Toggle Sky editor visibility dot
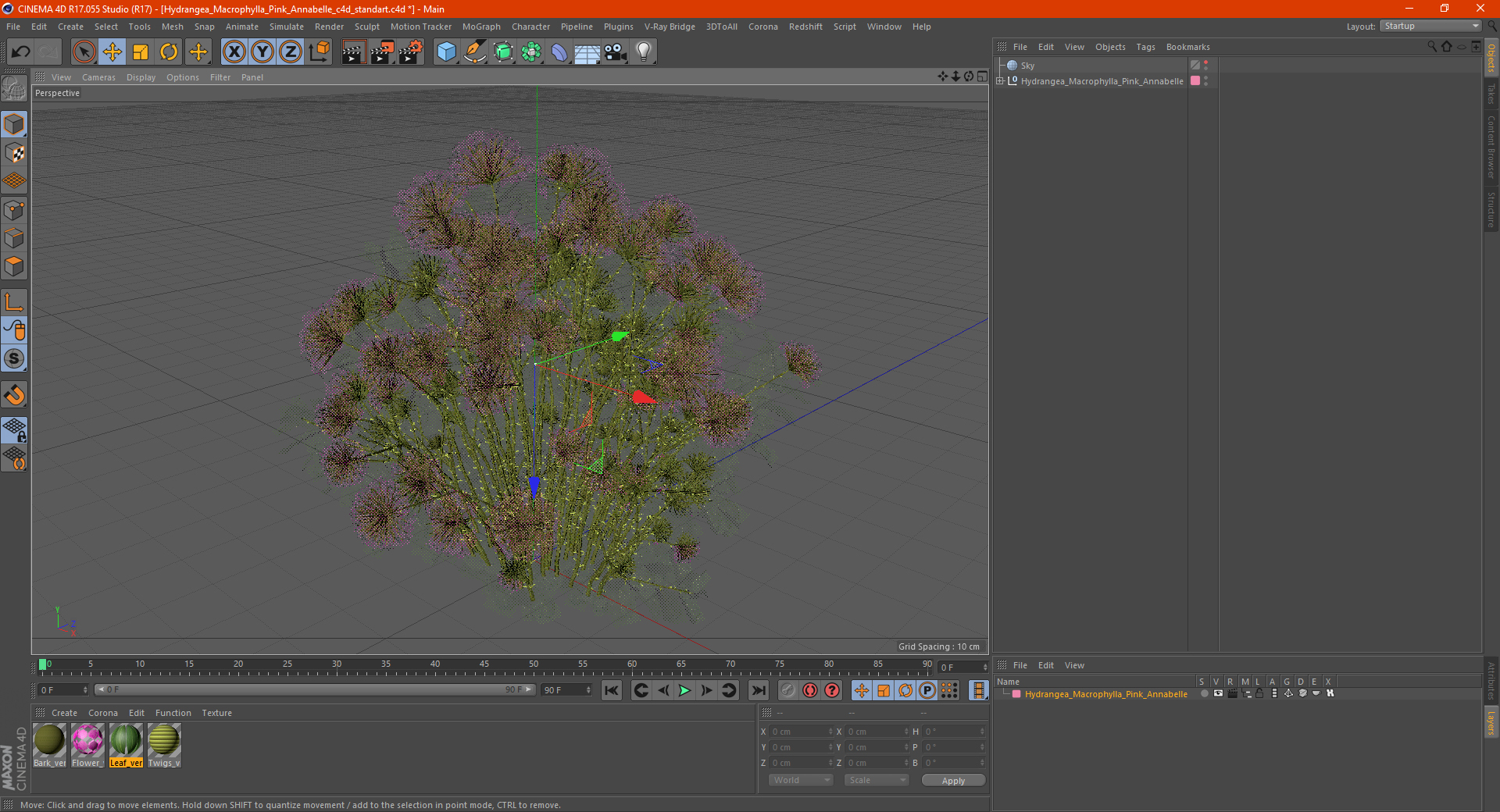This screenshot has width=1500, height=812. tap(1206, 62)
